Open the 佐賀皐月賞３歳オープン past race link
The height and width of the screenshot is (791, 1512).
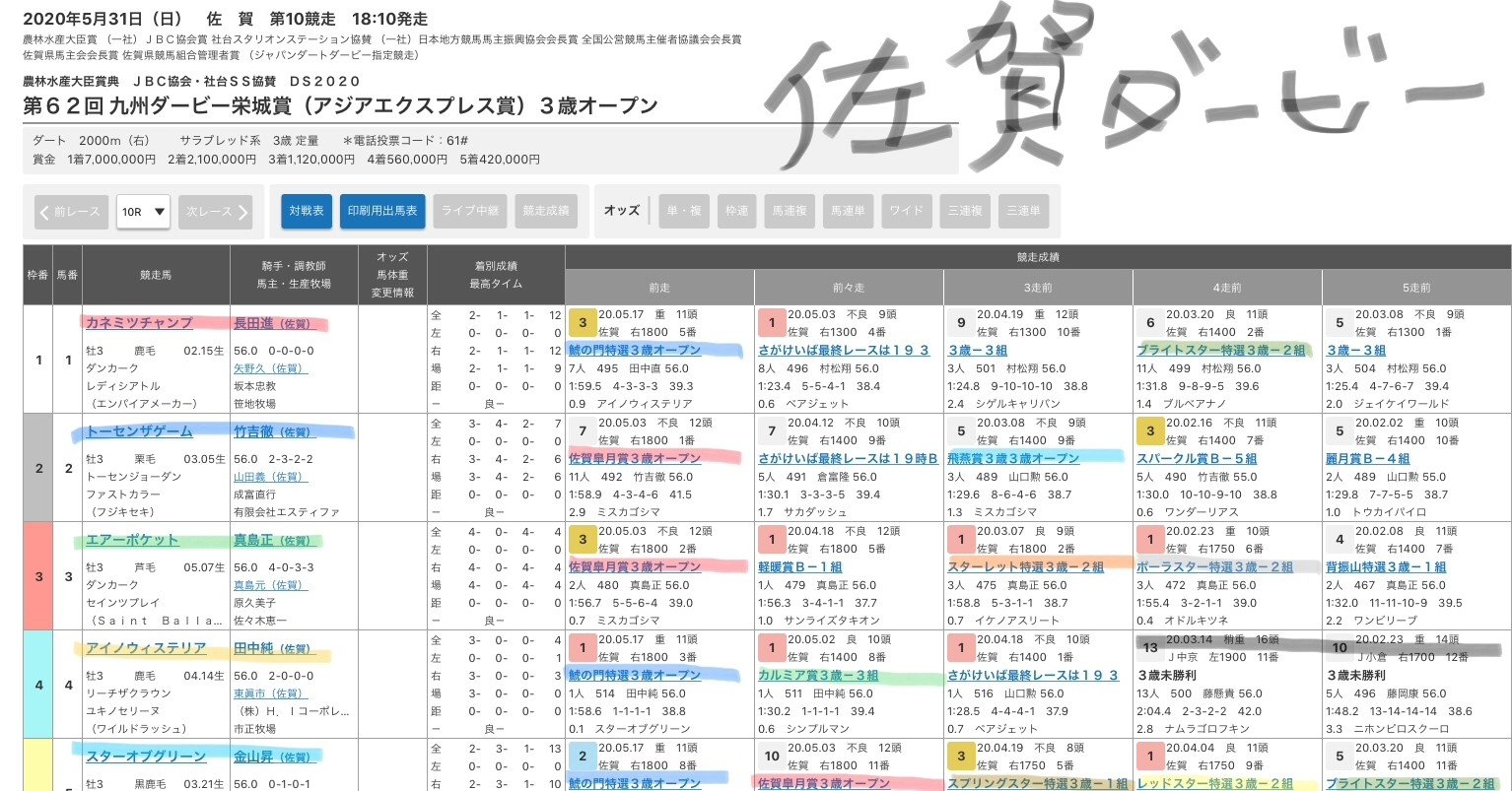[642, 457]
